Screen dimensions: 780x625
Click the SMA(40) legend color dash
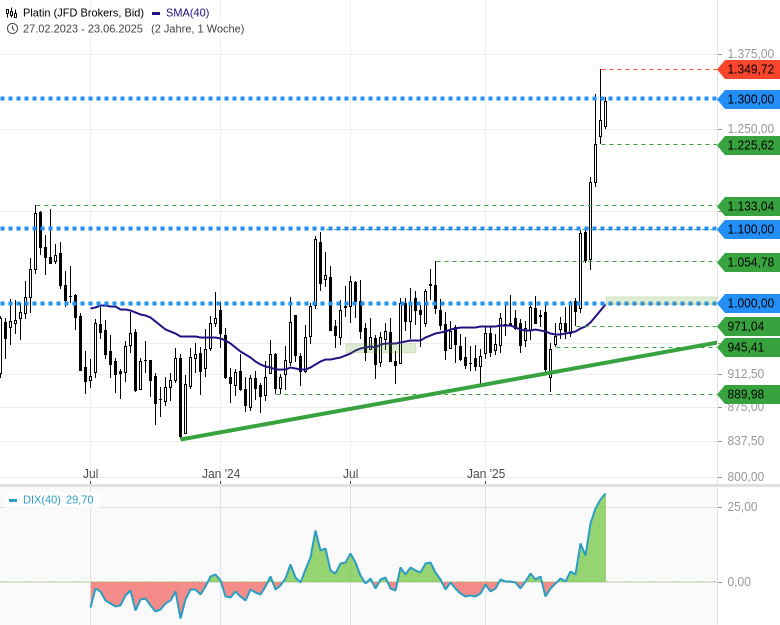(156, 13)
